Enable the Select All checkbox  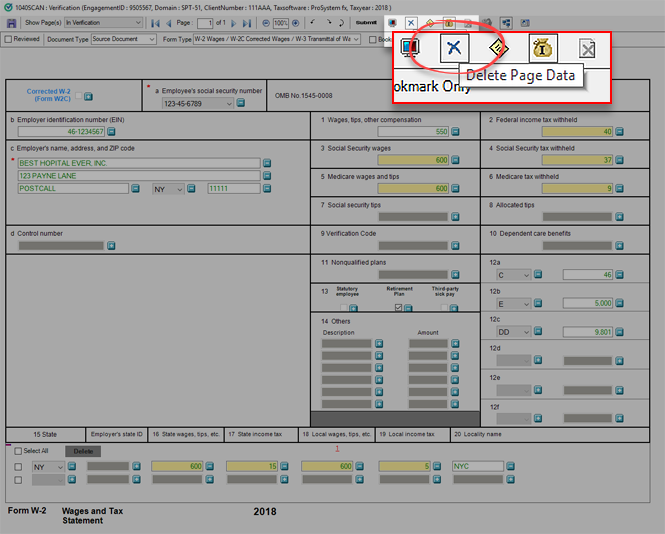coord(17,451)
